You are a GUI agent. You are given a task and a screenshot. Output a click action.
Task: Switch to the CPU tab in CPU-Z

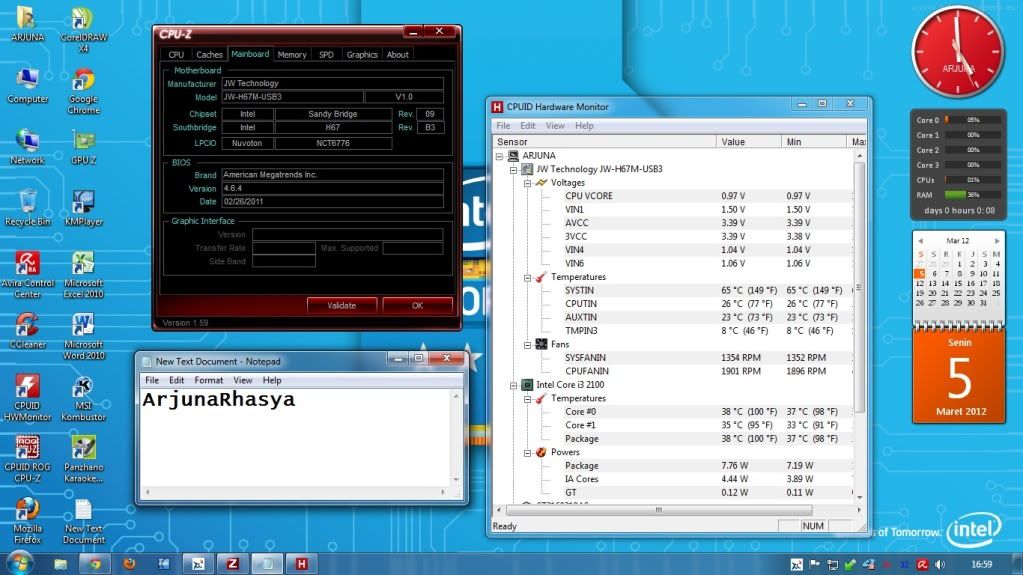(x=176, y=55)
